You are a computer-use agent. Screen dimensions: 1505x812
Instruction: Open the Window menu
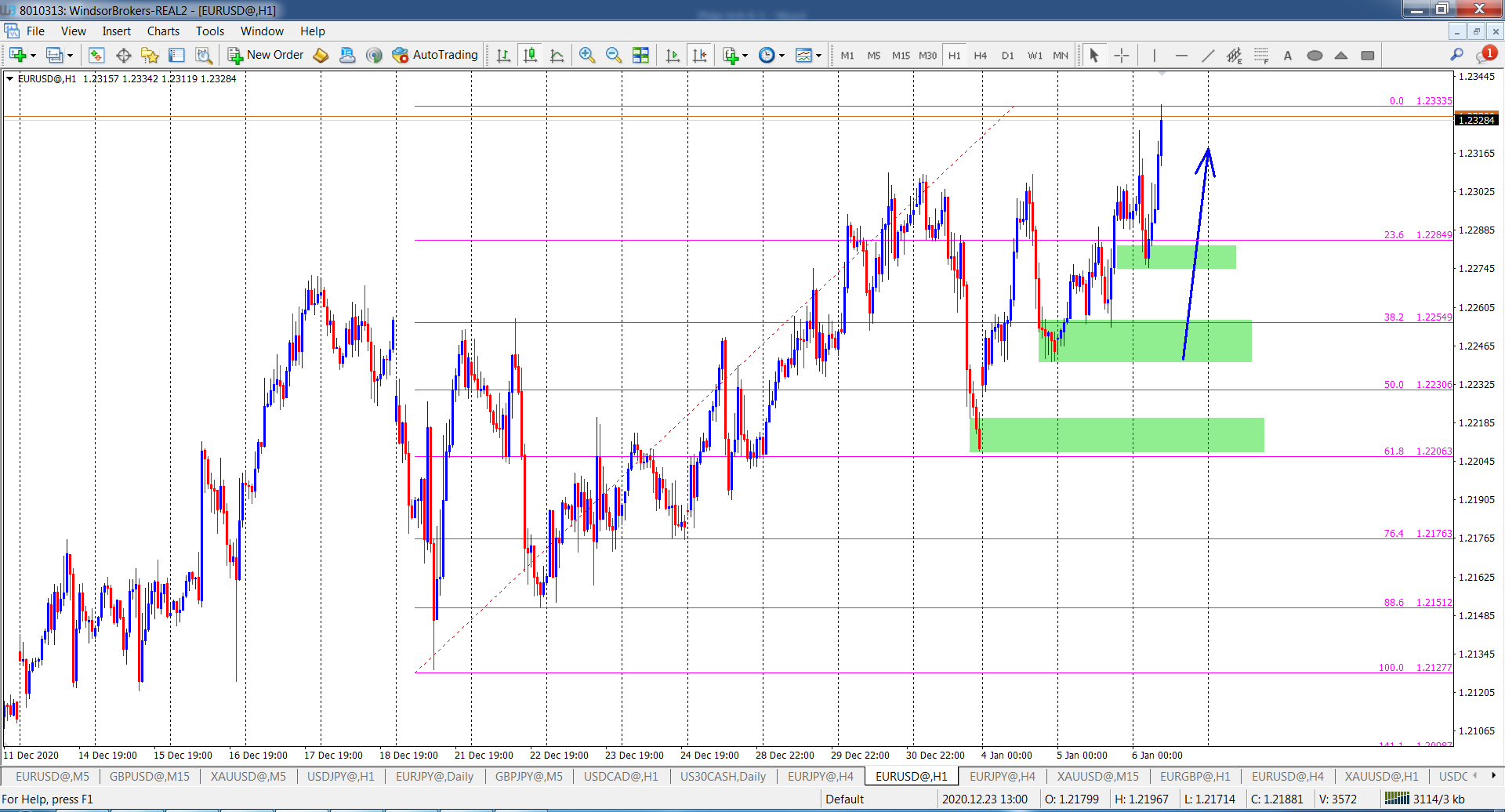pos(262,31)
